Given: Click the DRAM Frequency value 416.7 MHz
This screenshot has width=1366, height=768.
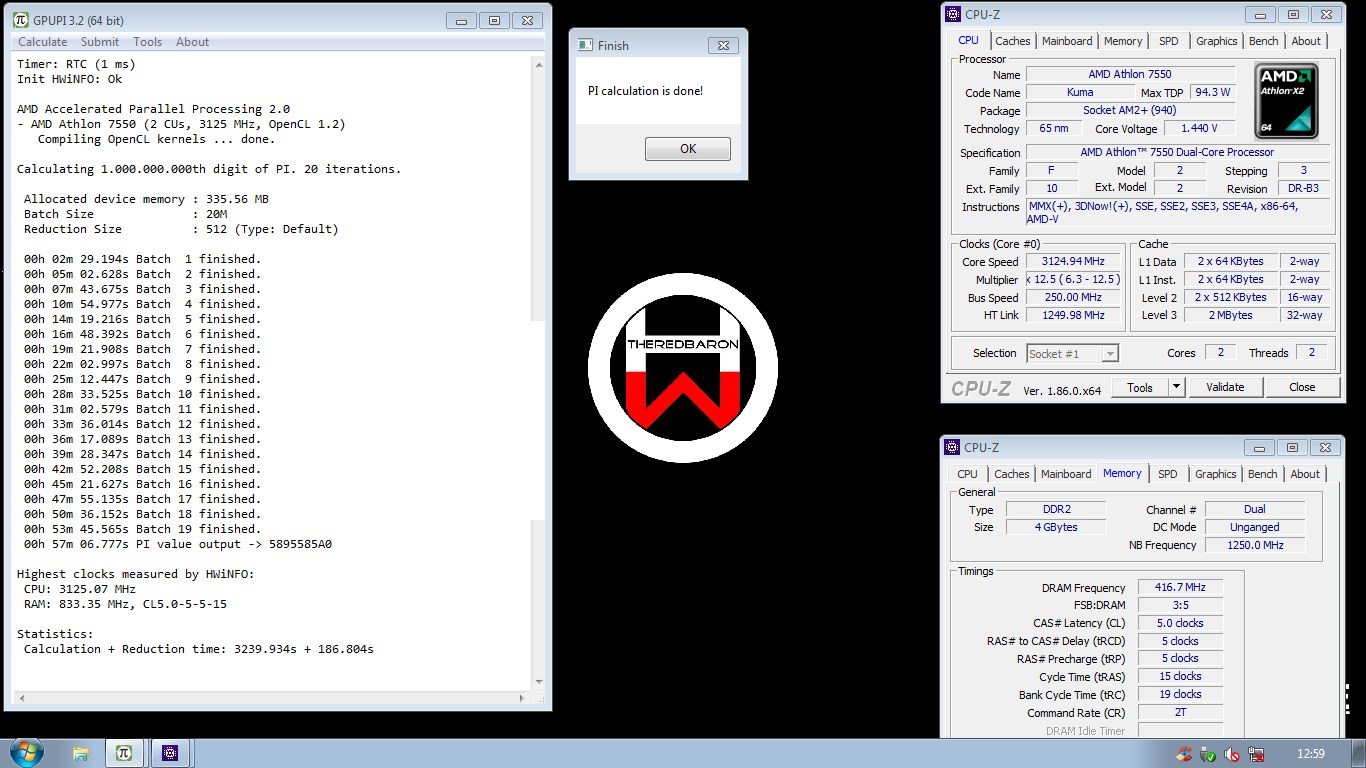Looking at the screenshot, I should 1180,588.
